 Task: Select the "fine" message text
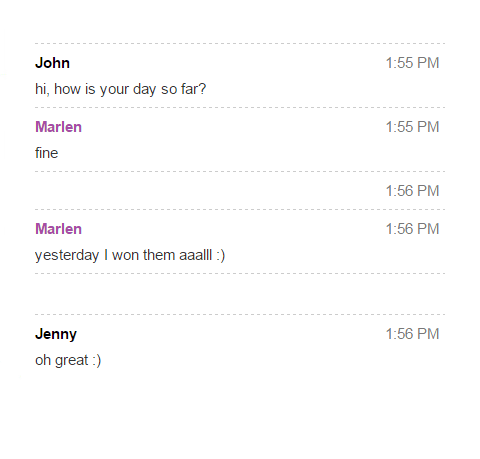click(46, 153)
